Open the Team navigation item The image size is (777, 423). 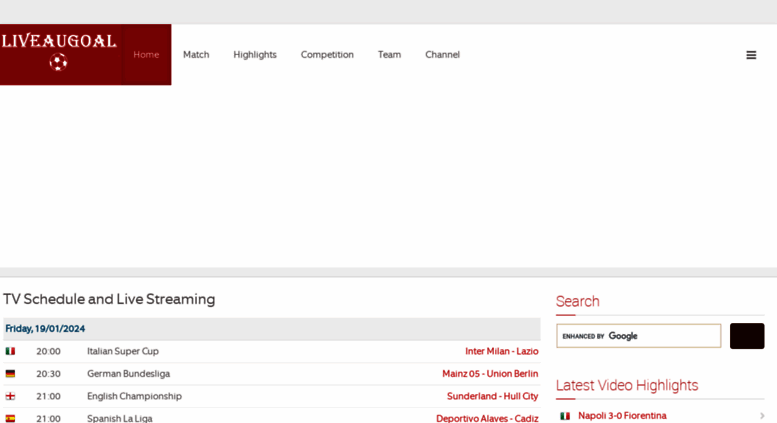pos(389,55)
